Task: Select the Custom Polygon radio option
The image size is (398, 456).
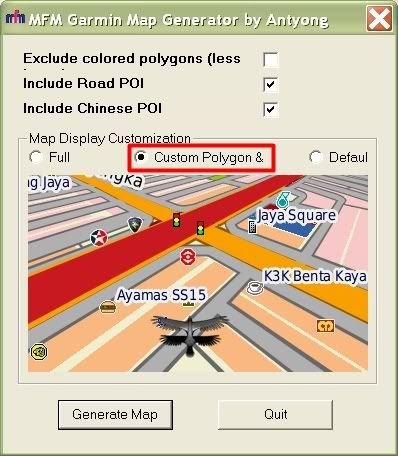Action: tap(141, 157)
